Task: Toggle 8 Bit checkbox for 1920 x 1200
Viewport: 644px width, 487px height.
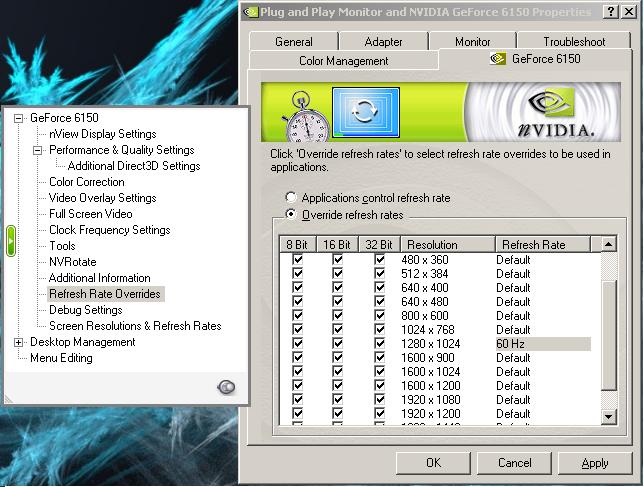Action: [x=298, y=413]
